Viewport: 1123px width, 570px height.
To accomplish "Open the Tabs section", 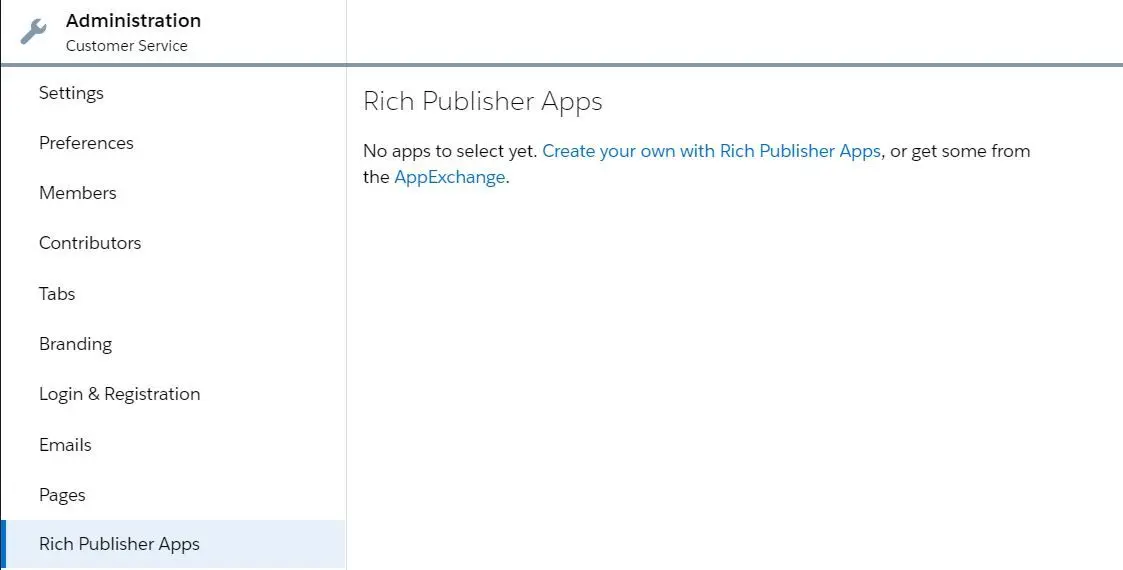I will (57, 294).
